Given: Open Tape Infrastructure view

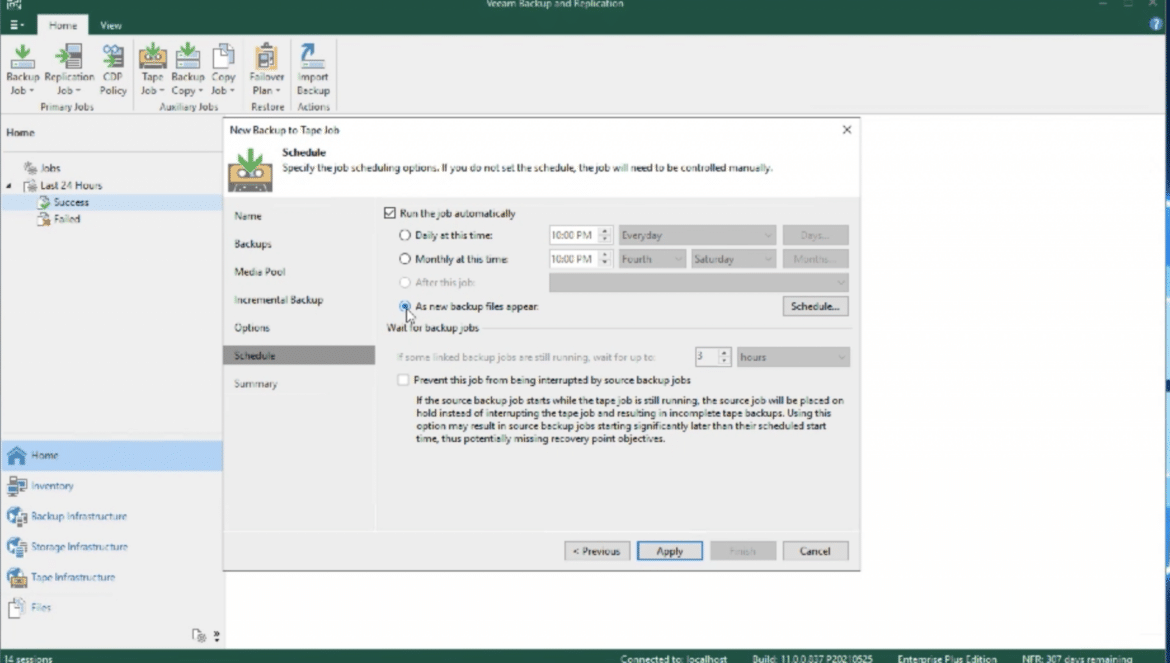Looking at the screenshot, I should click(x=112, y=577).
